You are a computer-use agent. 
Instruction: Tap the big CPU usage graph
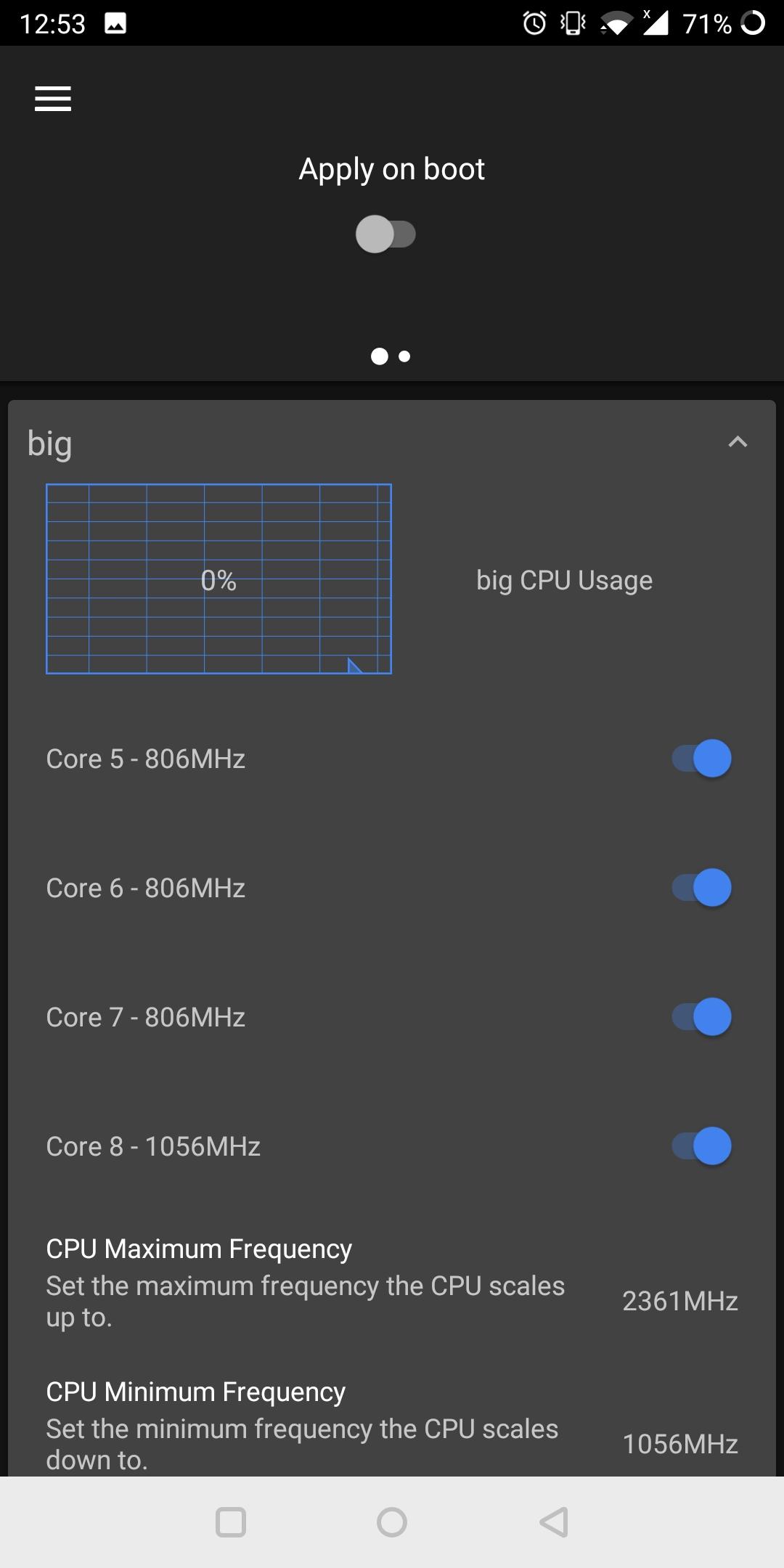point(219,579)
